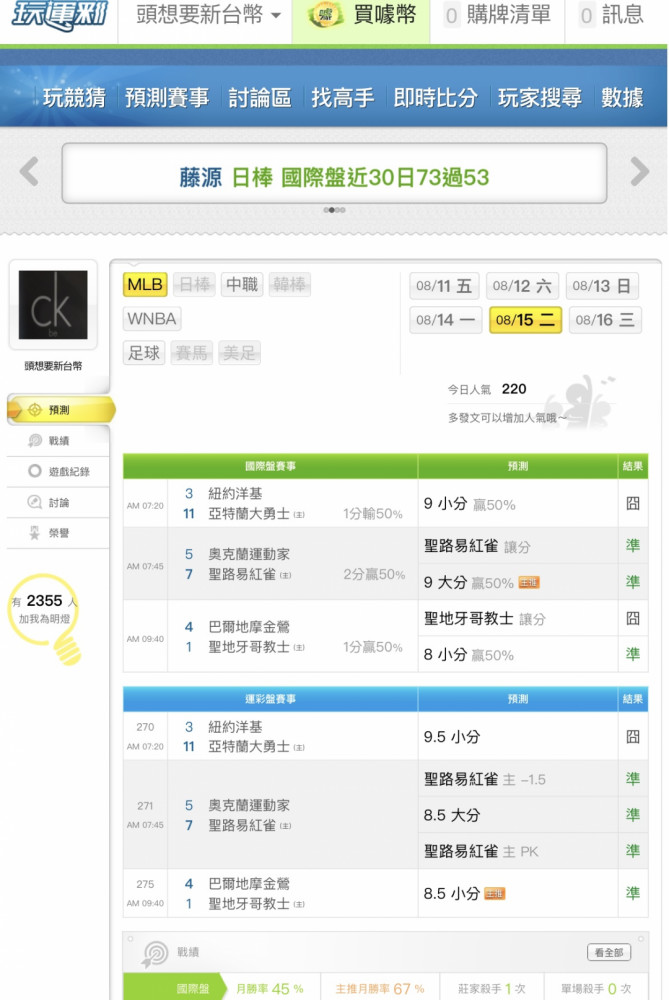Screen dimensions: 669x1000
Task: Click the 買噱幣 coin icon
Action: click(x=325, y=15)
